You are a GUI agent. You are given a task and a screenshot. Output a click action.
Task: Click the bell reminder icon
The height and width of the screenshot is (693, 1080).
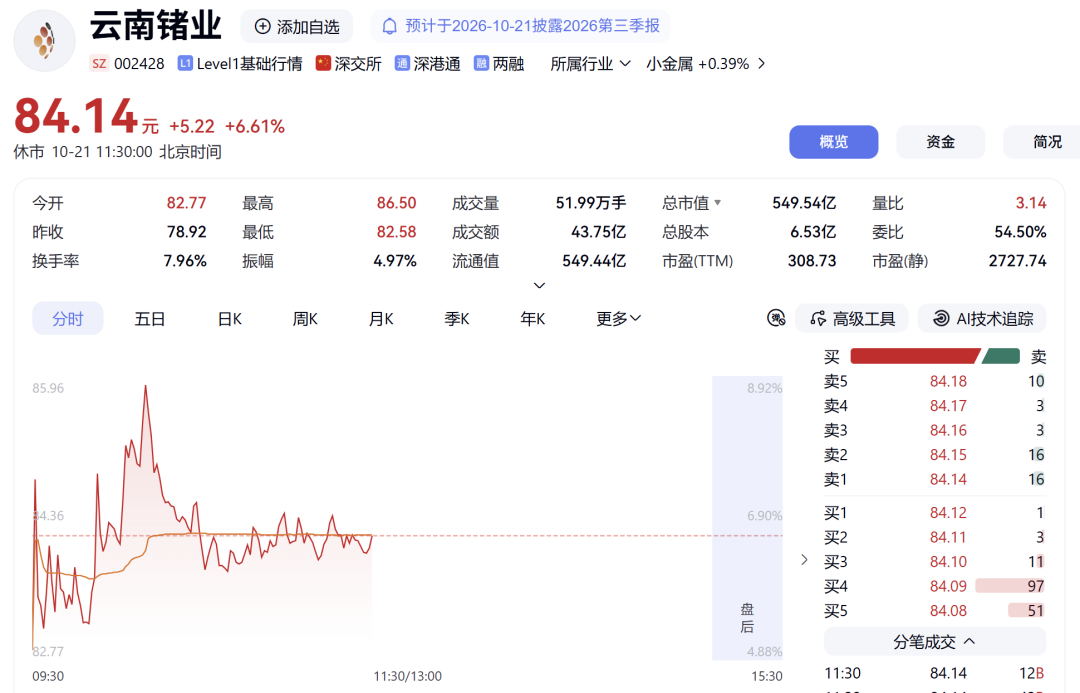coord(389,27)
